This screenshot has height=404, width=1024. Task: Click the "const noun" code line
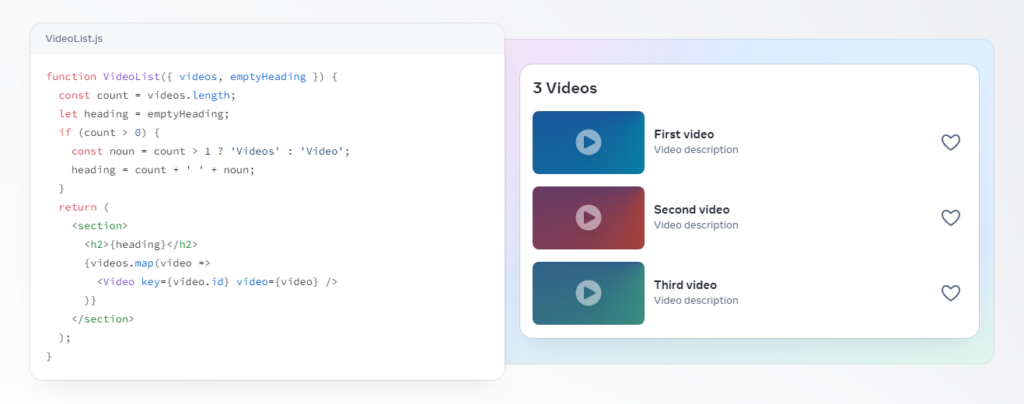(x=211, y=151)
